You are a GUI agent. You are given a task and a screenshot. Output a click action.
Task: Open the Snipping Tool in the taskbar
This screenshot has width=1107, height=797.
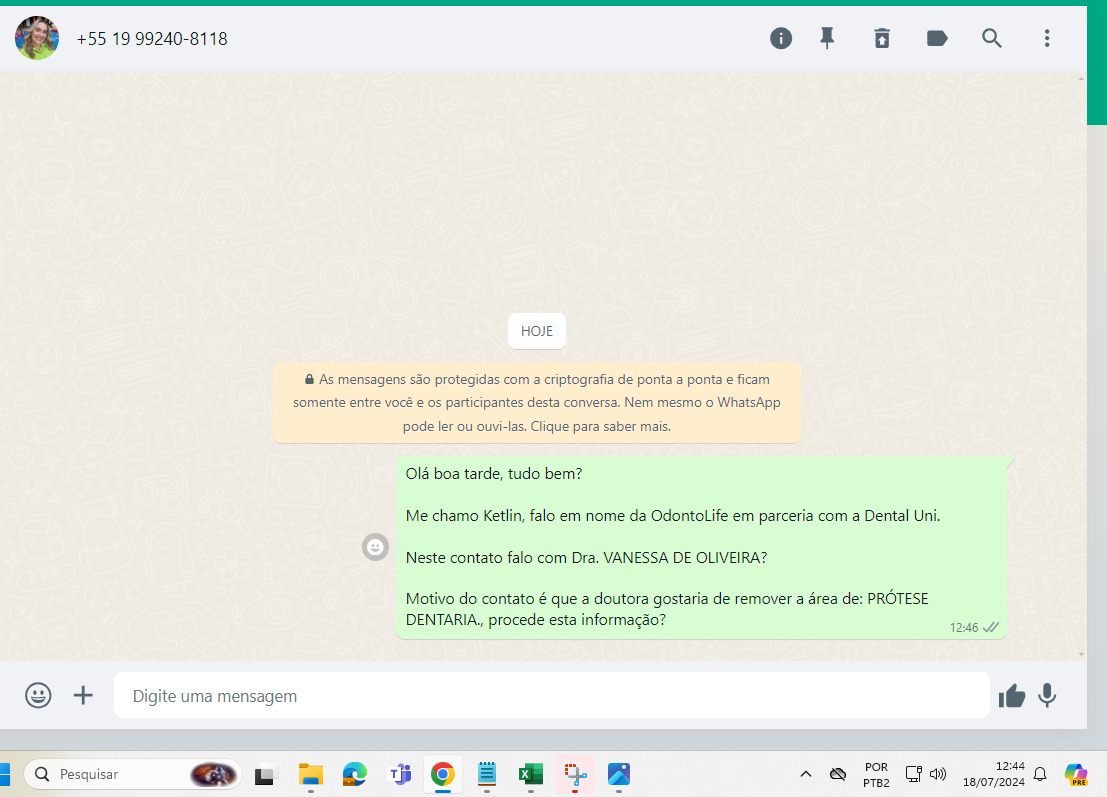(575, 774)
